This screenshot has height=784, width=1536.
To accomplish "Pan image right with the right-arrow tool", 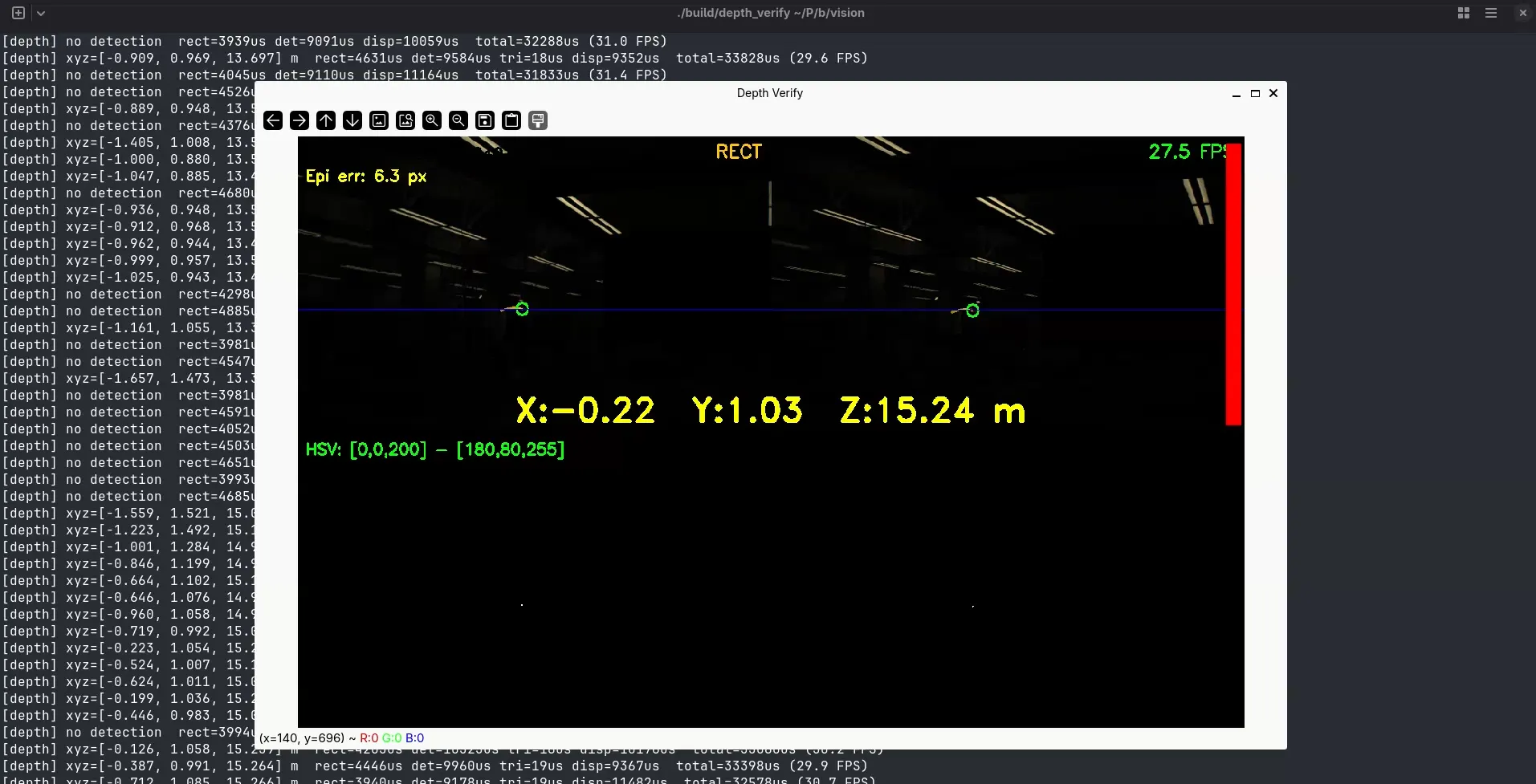I will (299, 120).
